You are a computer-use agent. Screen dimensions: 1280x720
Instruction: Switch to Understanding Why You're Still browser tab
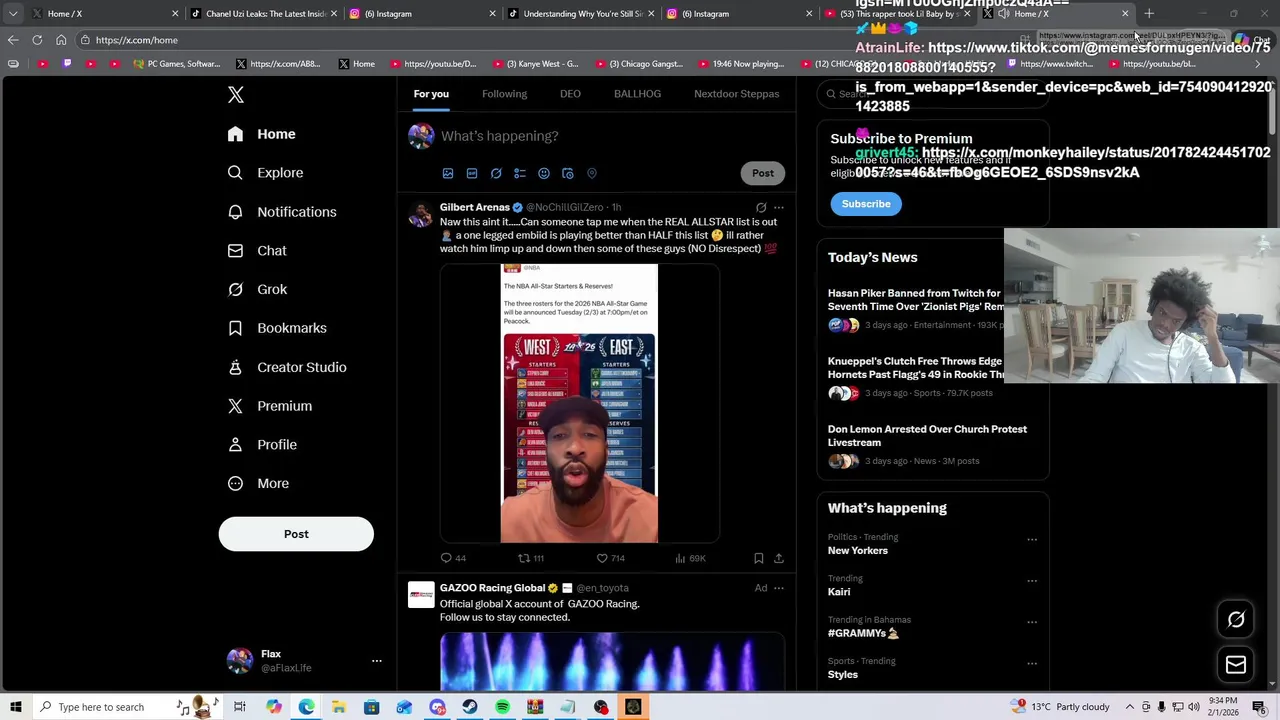[580, 14]
